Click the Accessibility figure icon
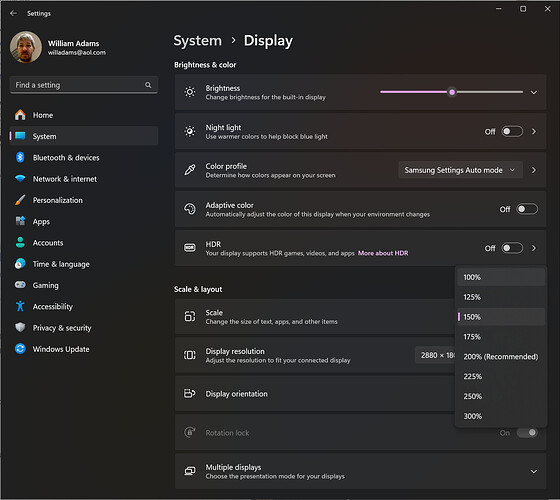The image size is (560, 500). [x=20, y=306]
